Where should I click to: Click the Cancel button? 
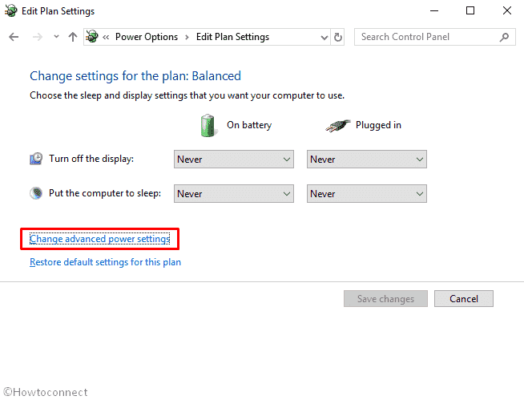coord(464,298)
